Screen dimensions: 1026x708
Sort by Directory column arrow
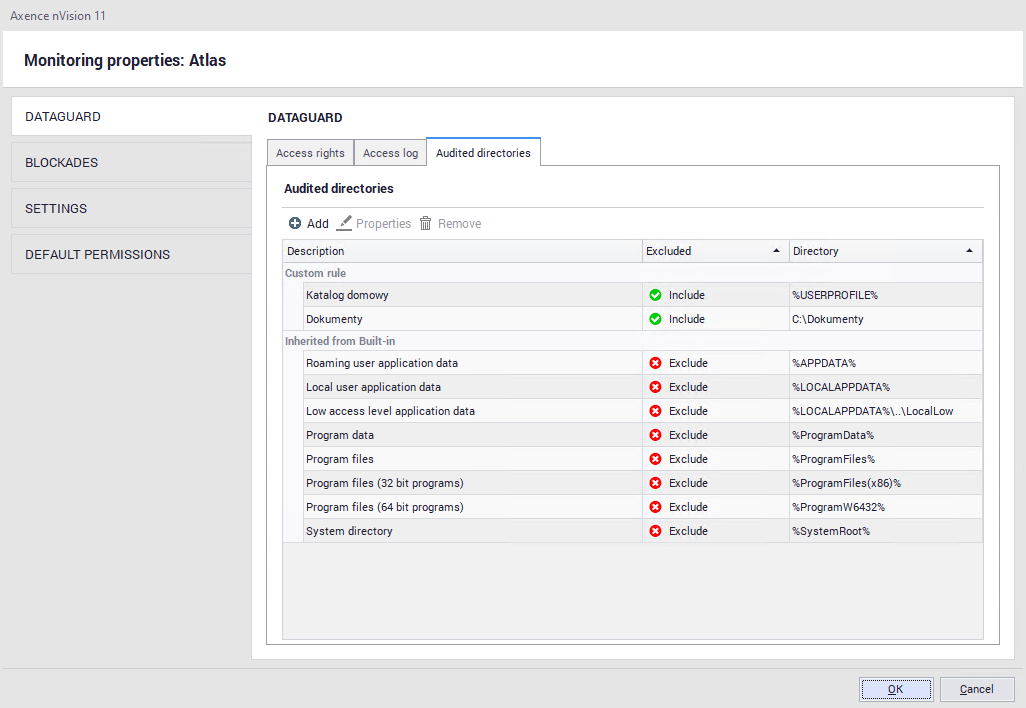coord(969,251)
